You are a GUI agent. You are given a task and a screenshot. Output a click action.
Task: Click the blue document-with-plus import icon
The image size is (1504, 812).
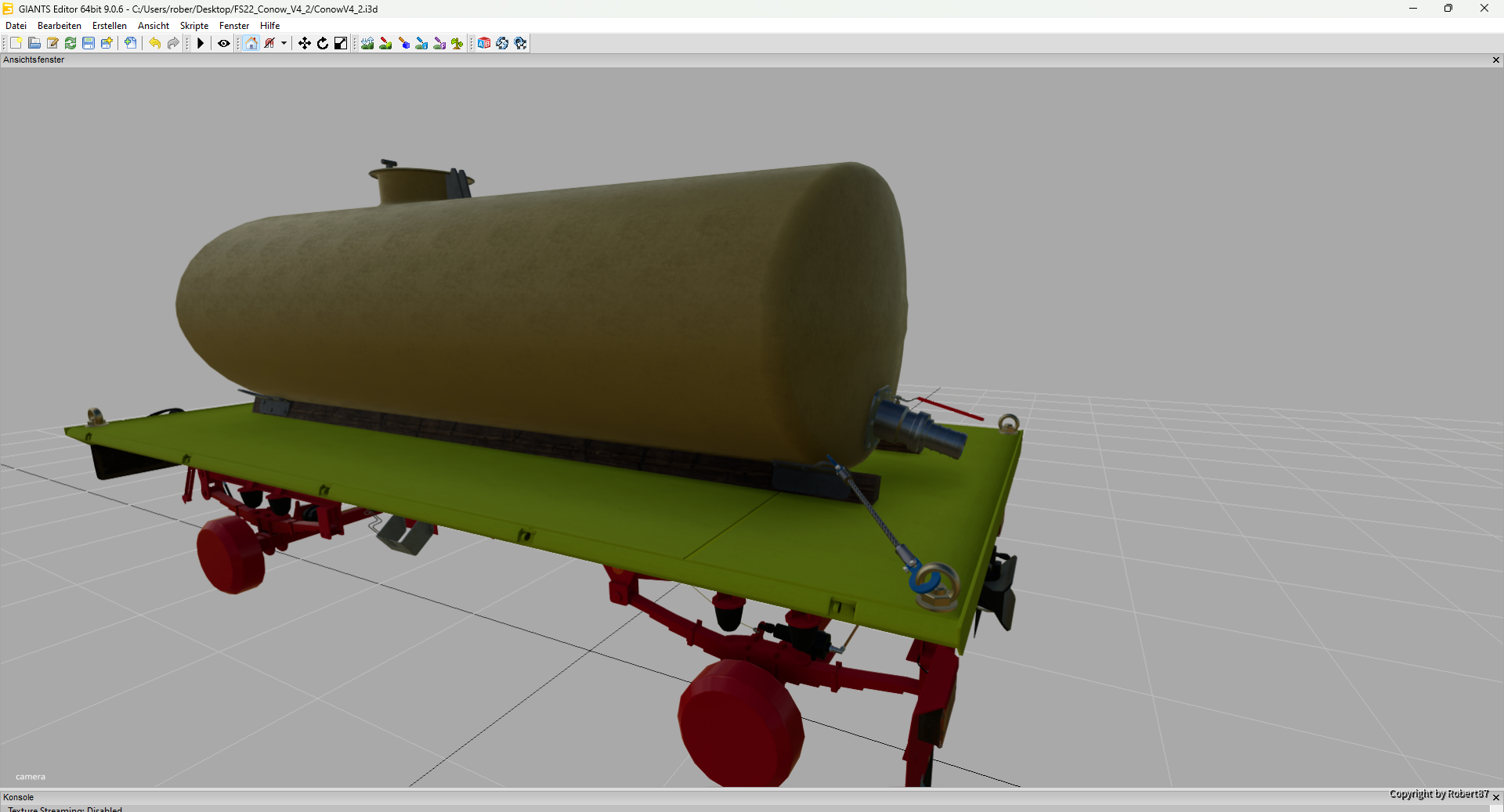pyautogui.click(x=131, y=43)
